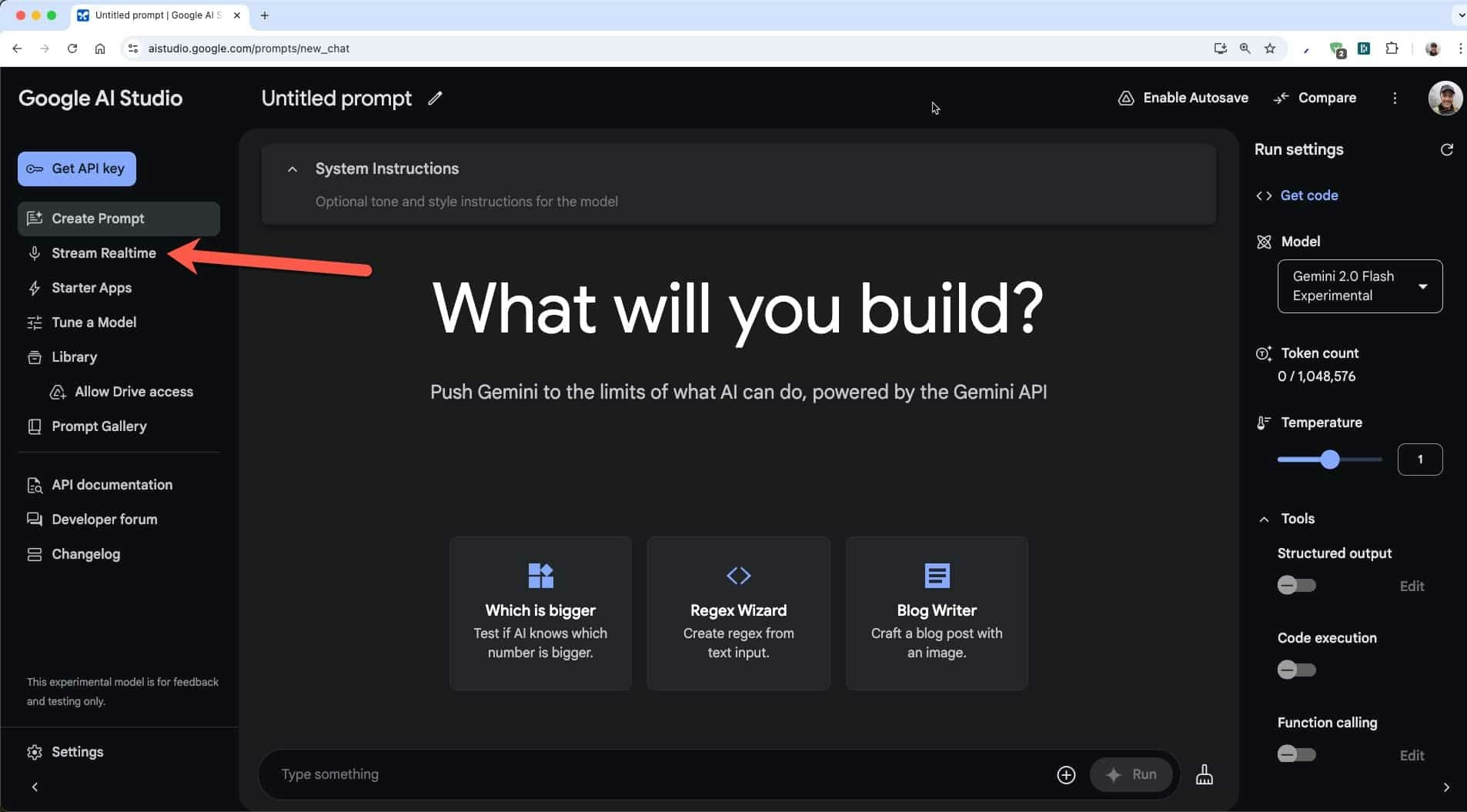Open Get code in Run settings
This screenshot has height=812, width=1467.
(1310, 195)
